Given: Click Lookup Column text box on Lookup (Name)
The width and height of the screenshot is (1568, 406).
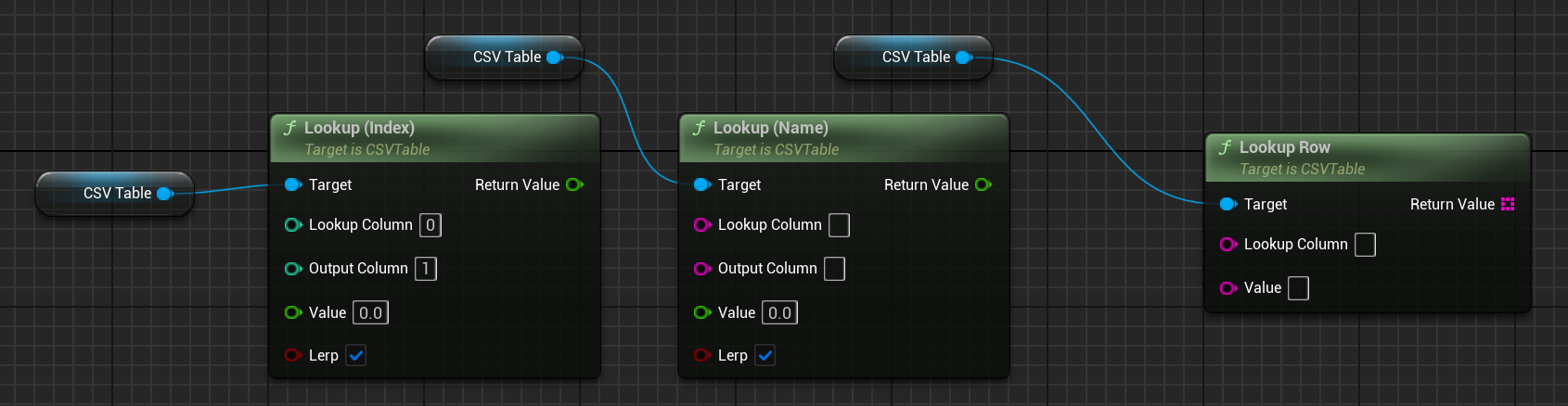Looking at the screenshot, I should click(x=839, y=225).
